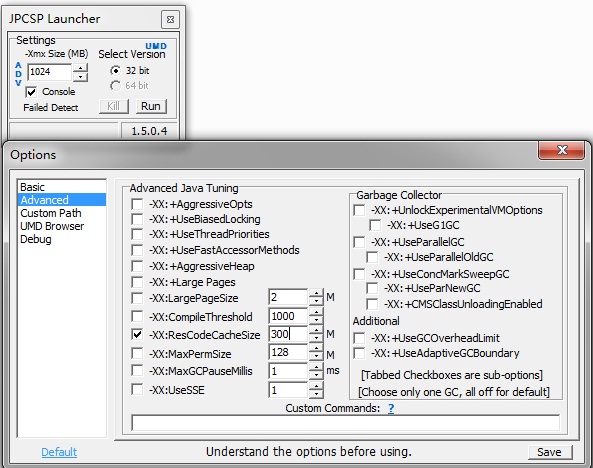Select Advanced in the Options category list
593x468 pixels.
(62, 200)
